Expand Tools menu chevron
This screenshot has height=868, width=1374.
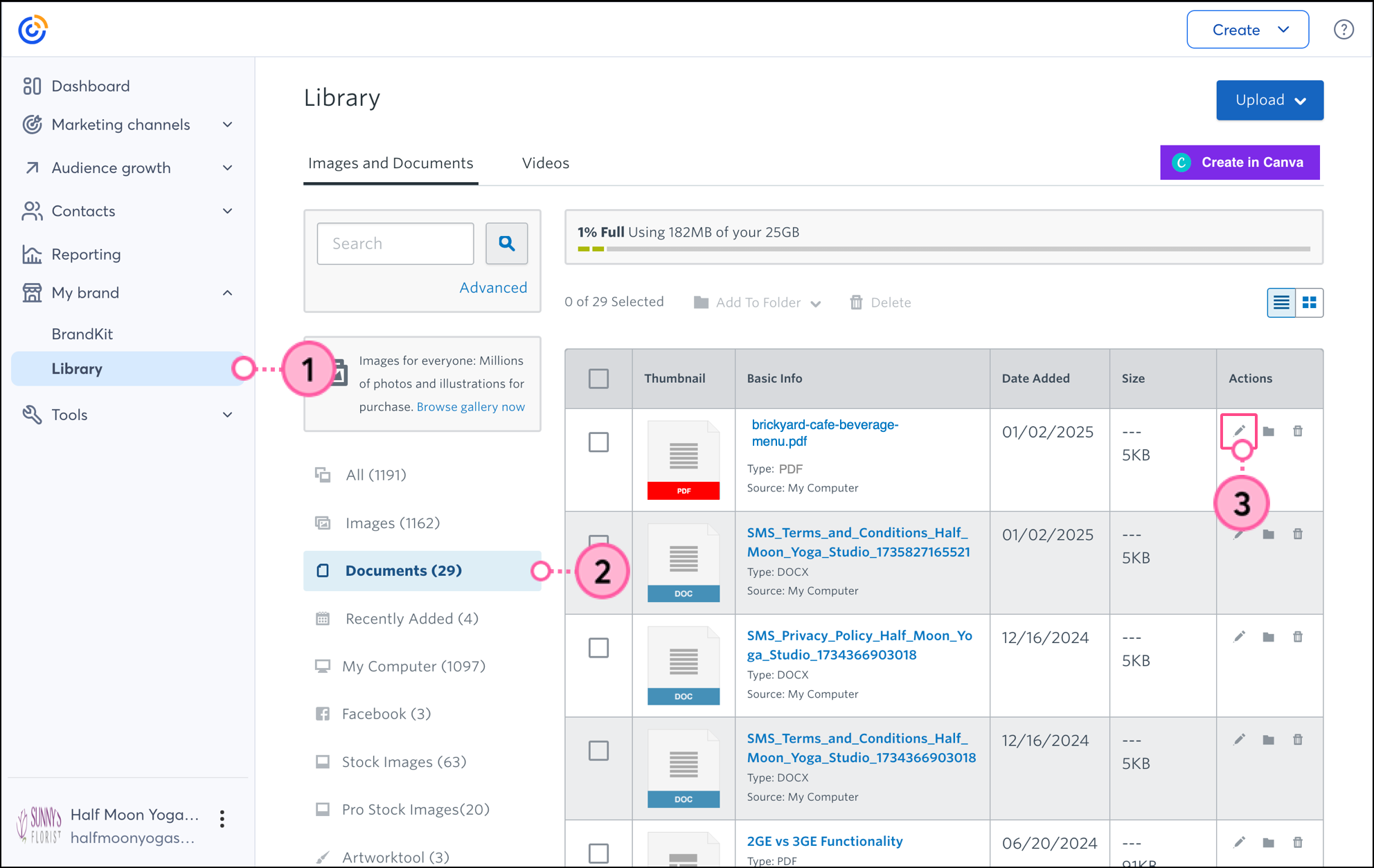tap(227, 415)
